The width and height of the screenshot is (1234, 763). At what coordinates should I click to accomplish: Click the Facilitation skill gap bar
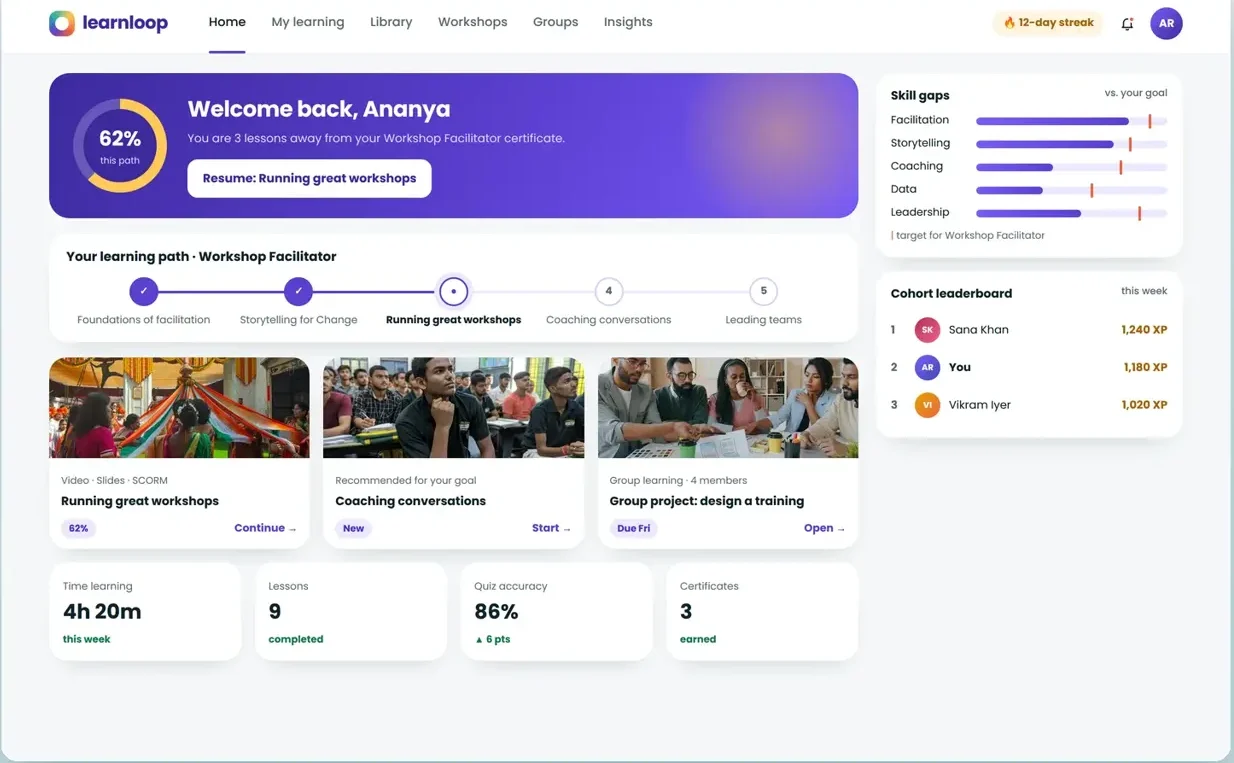point(1071,121)
